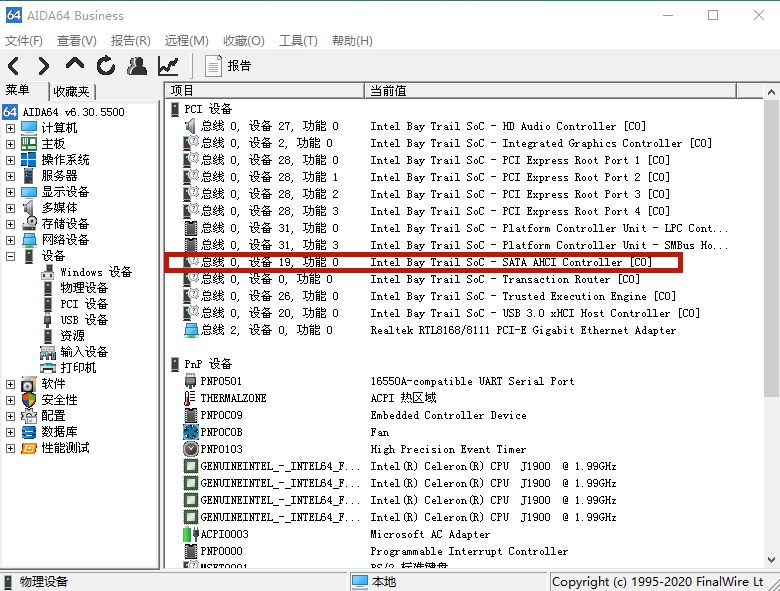Open the 工具(T) menu
Viewport: 780px width, 591px height.
coord(298,41)
